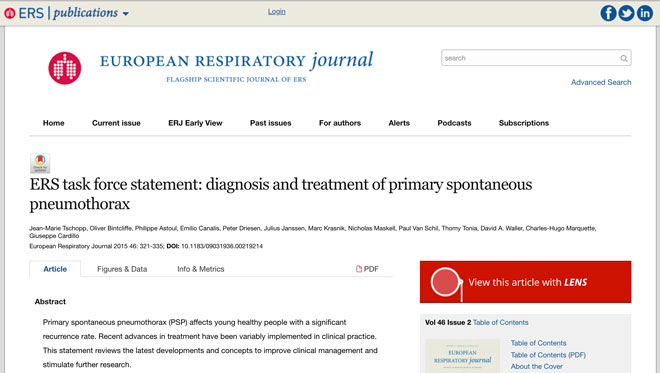Click author name Charles-Hugo Marquette

click(560, 228)
